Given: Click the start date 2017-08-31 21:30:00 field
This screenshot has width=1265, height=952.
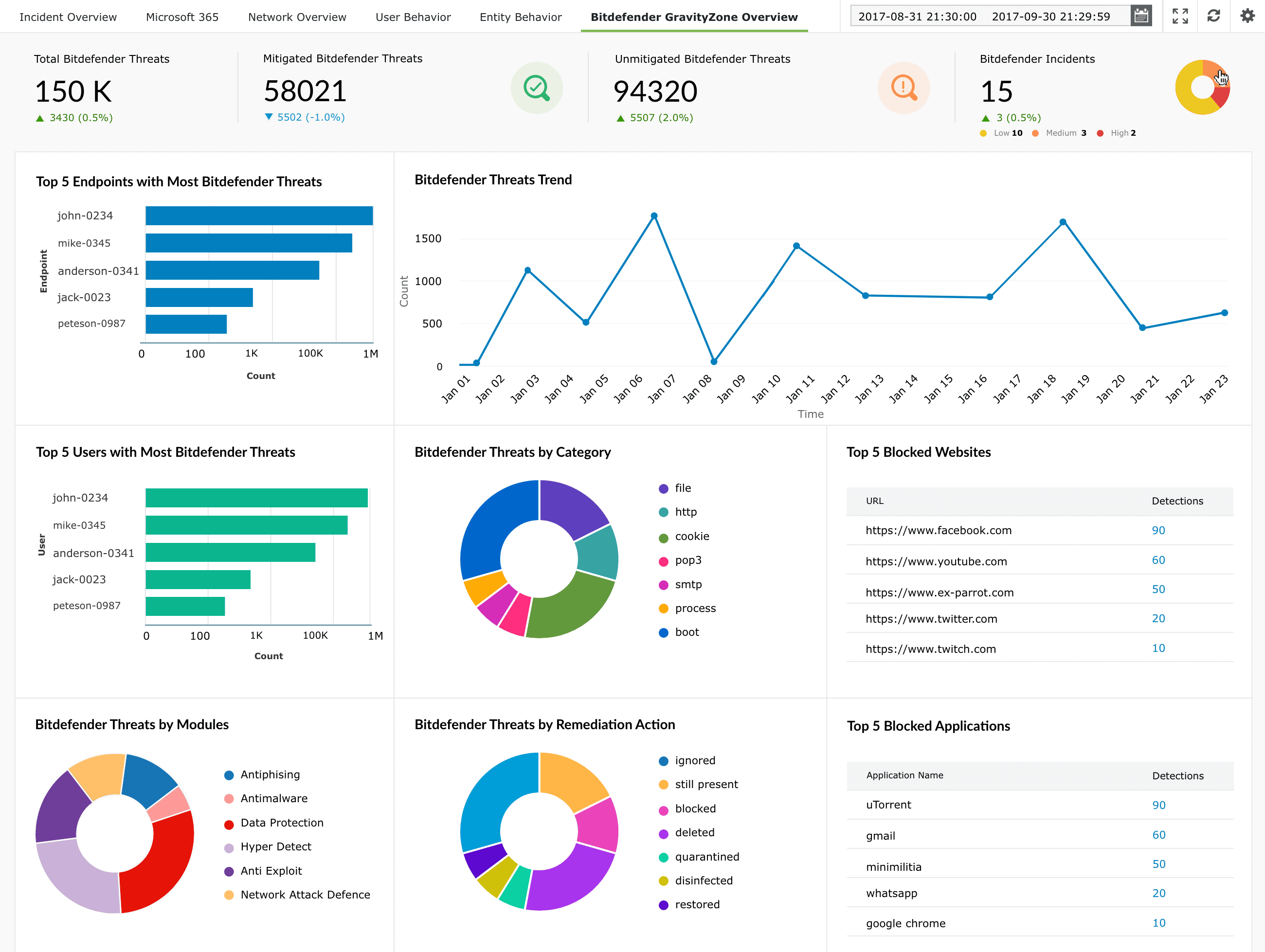Looking at the screenshot, I should tap(917, 17).
